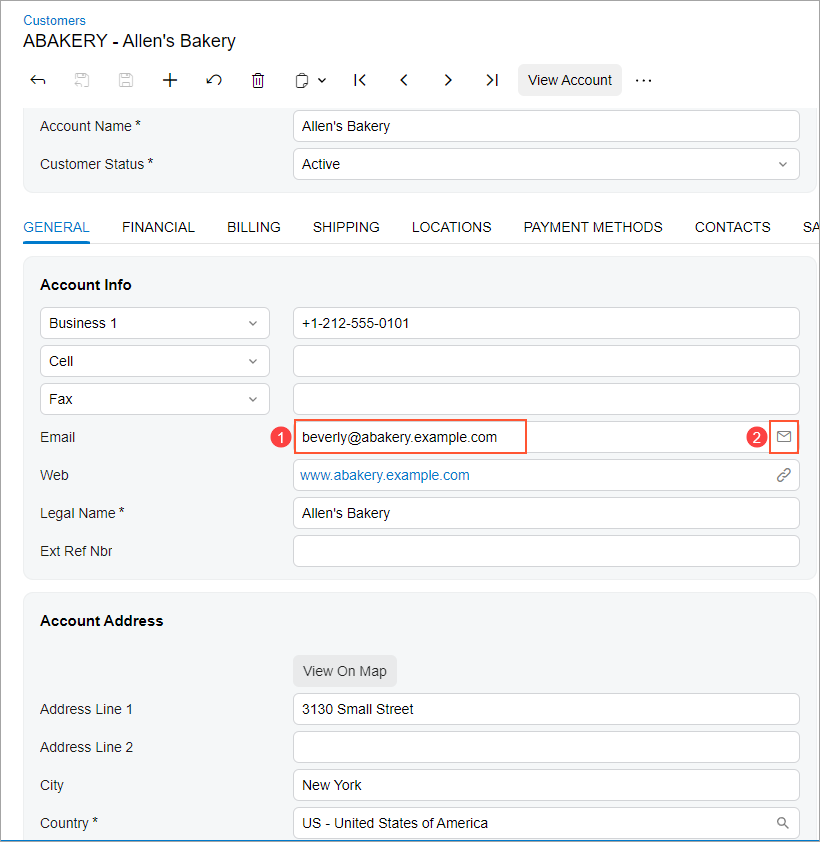
Task: Go to the first record
Action: pyautogui.click(x=360, y=80)
